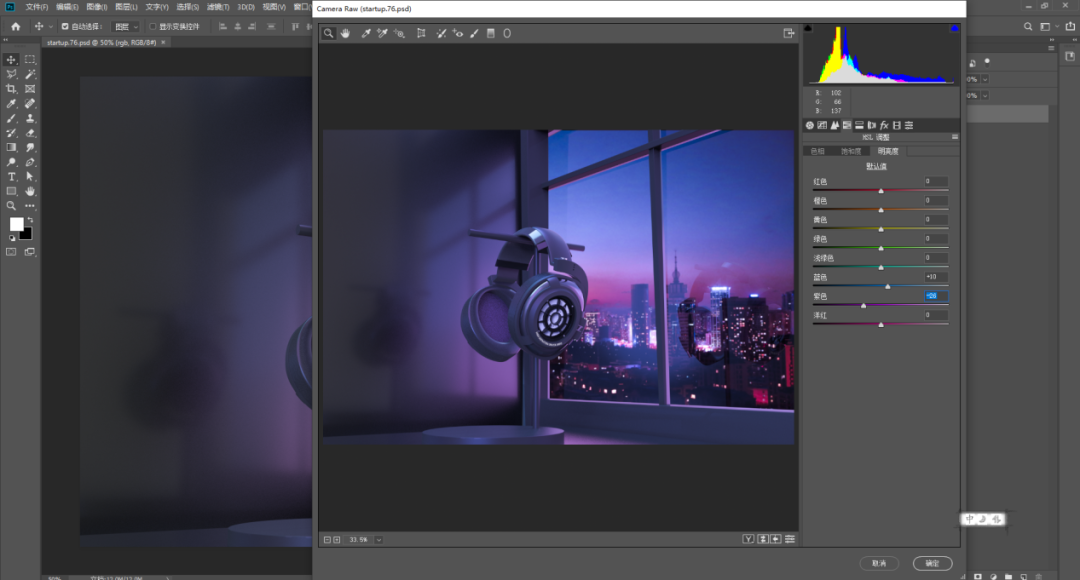
Task: Click the 紫色 luminance slider handle
Action: coord(864,305)
